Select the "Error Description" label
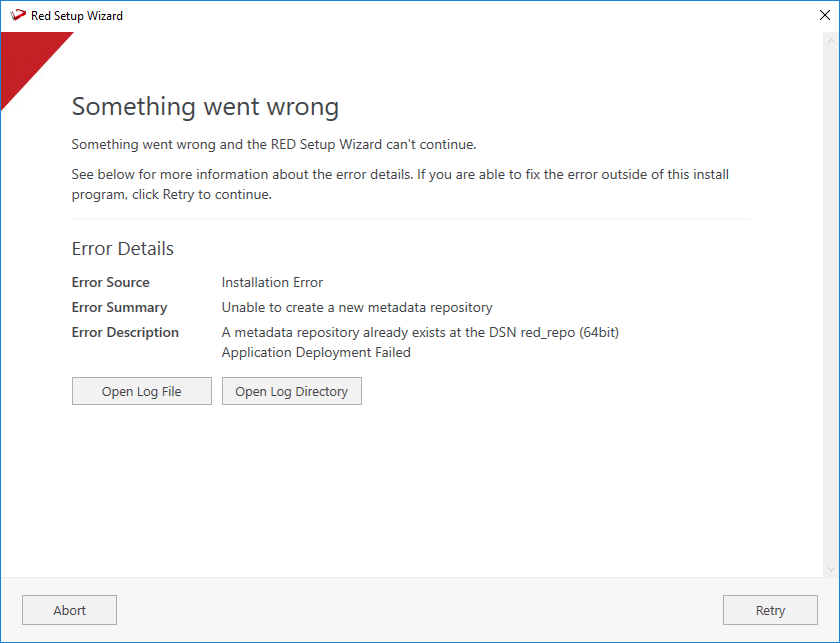The image size is (840, 643). pos(125,333)
